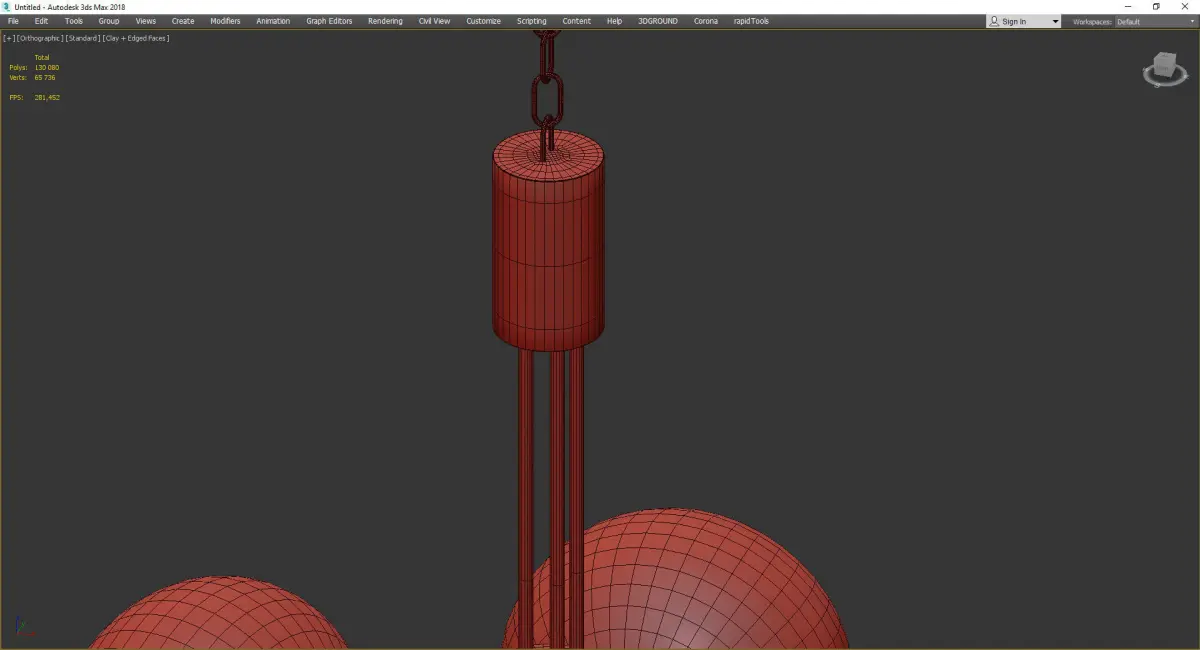Open the 3DGROUND menu
1200x650 pixels.
point(657,21)
